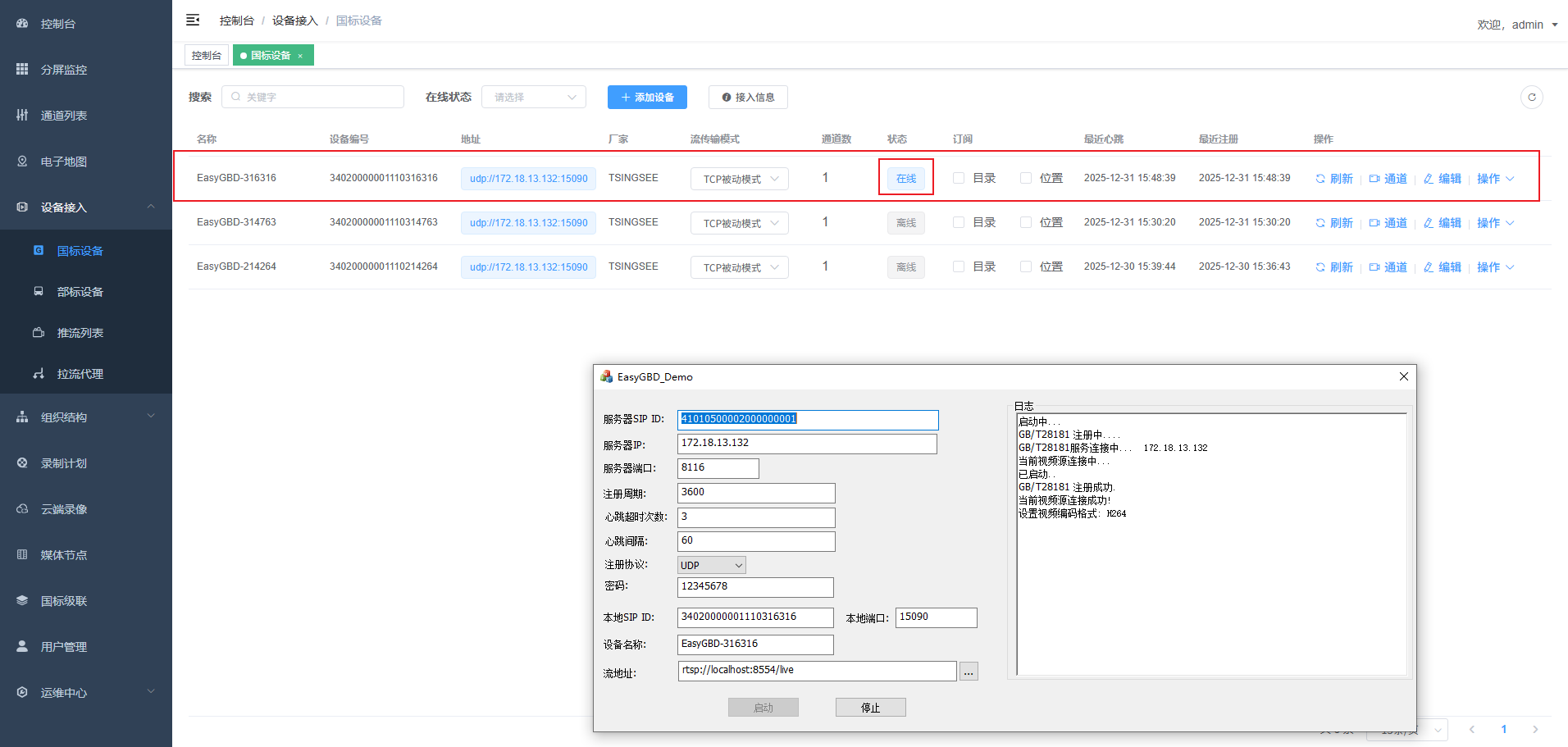Expand 操作 menu for EasyGBD-316316
Viewport: 1568px width, 747px height.
pos(1496,179)
